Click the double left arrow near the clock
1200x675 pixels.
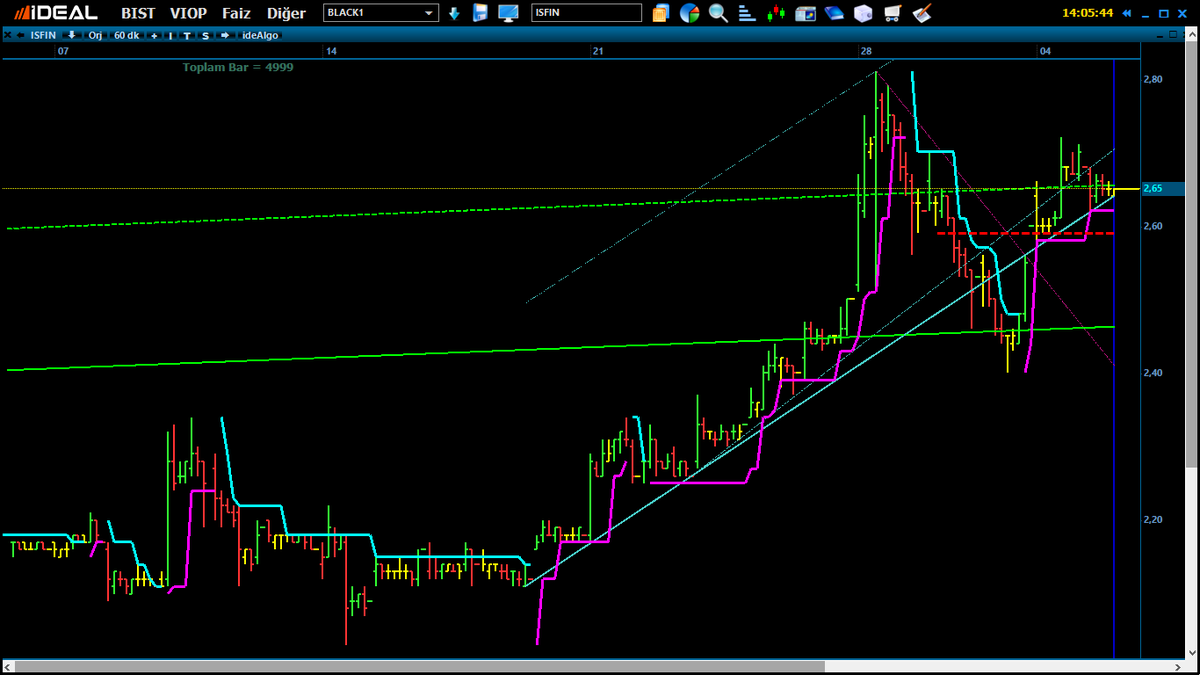point(1127,13)
